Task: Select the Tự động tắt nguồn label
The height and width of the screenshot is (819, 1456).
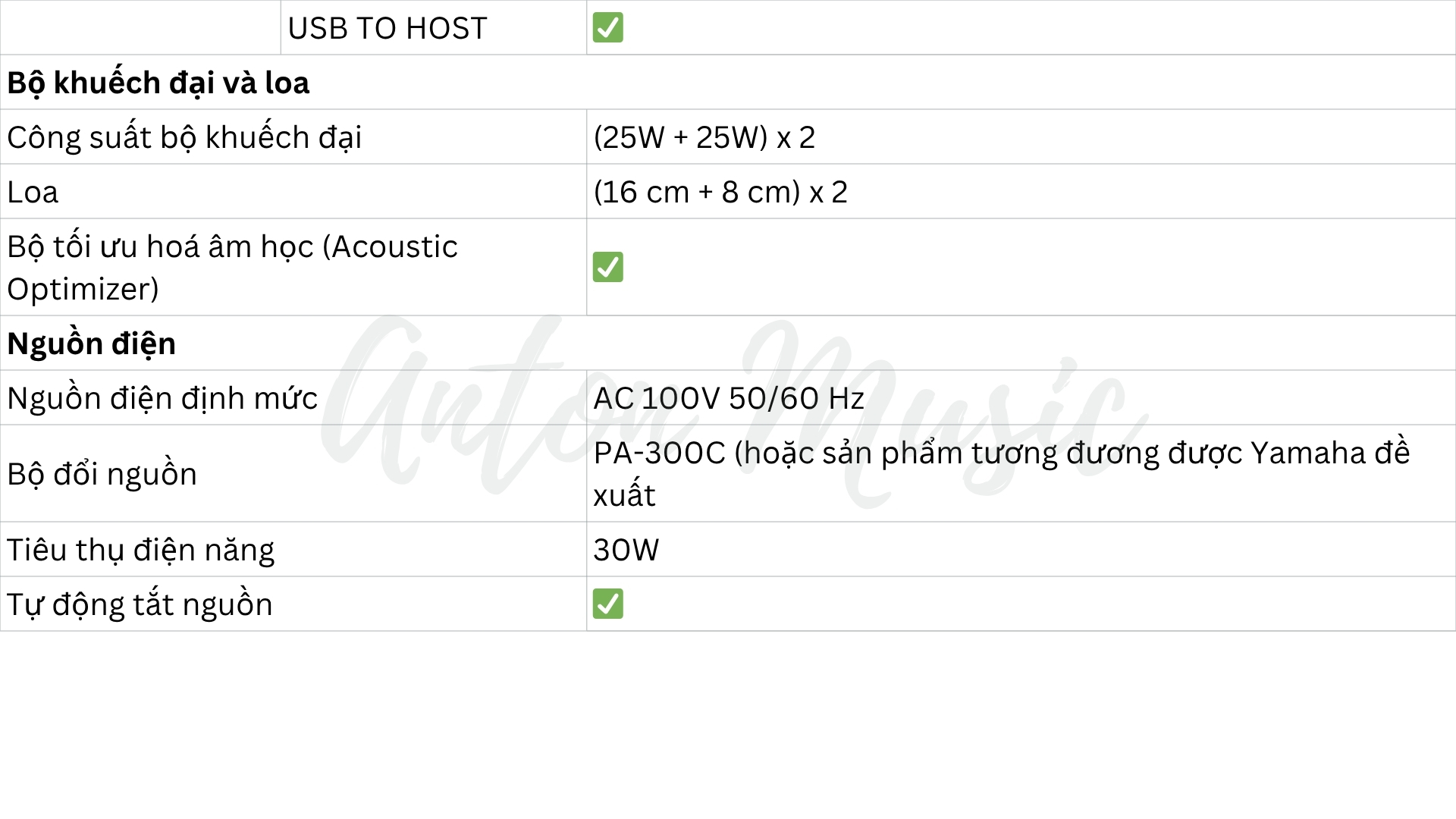Action: point(140,604)
